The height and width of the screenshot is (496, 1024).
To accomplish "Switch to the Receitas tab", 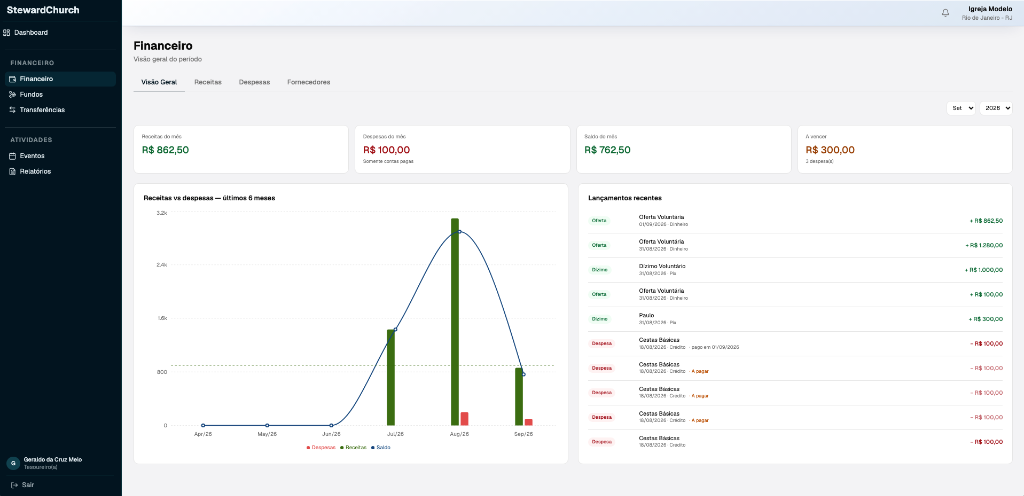I will (x=208, y=82).
